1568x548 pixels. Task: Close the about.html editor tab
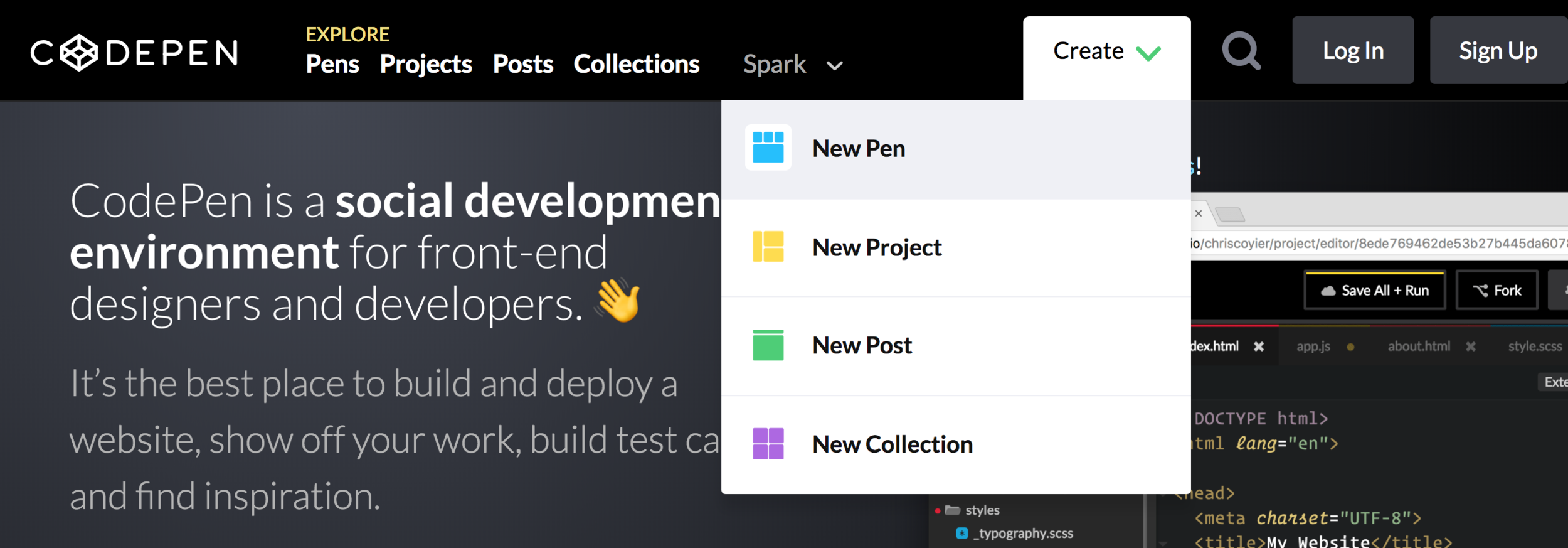tap(1470, 347)
